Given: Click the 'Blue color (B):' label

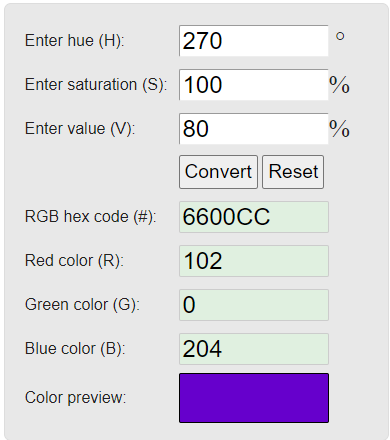Looking at the screenshot, I should (75, 349).
